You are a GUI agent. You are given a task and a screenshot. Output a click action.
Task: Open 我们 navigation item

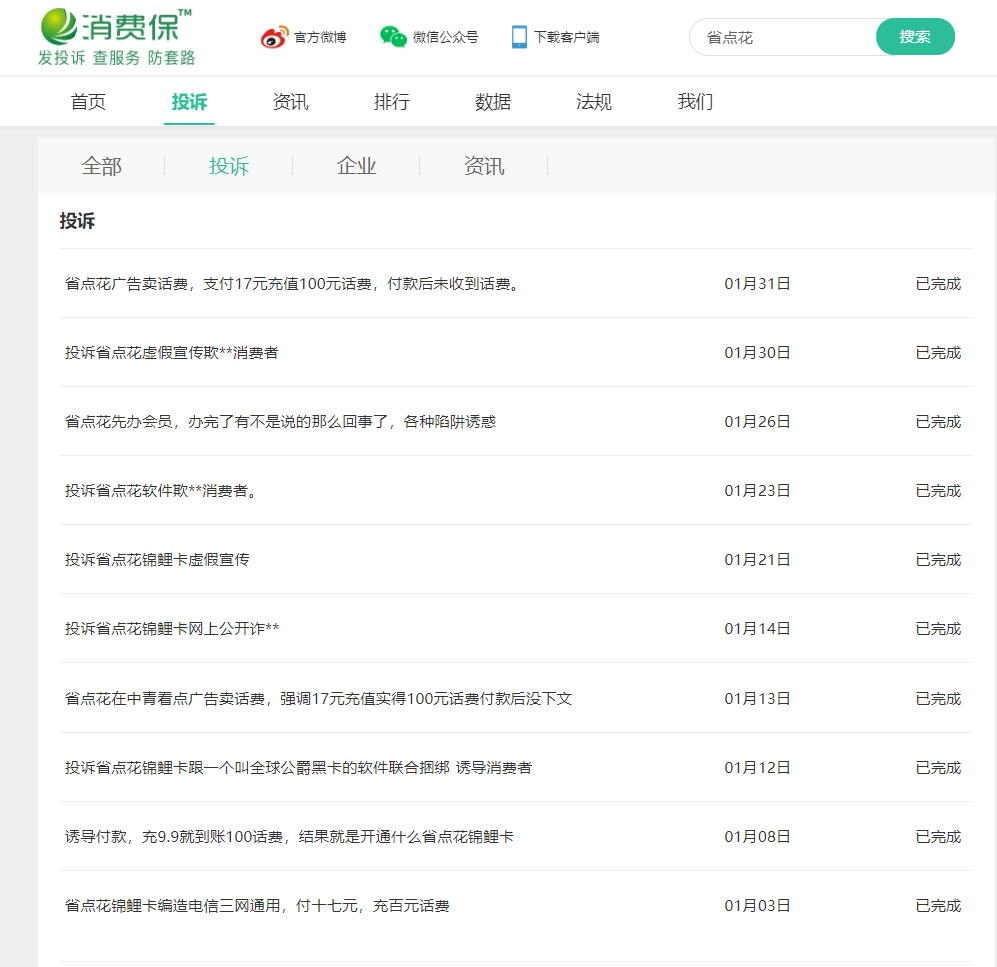[x=695, y=102]
